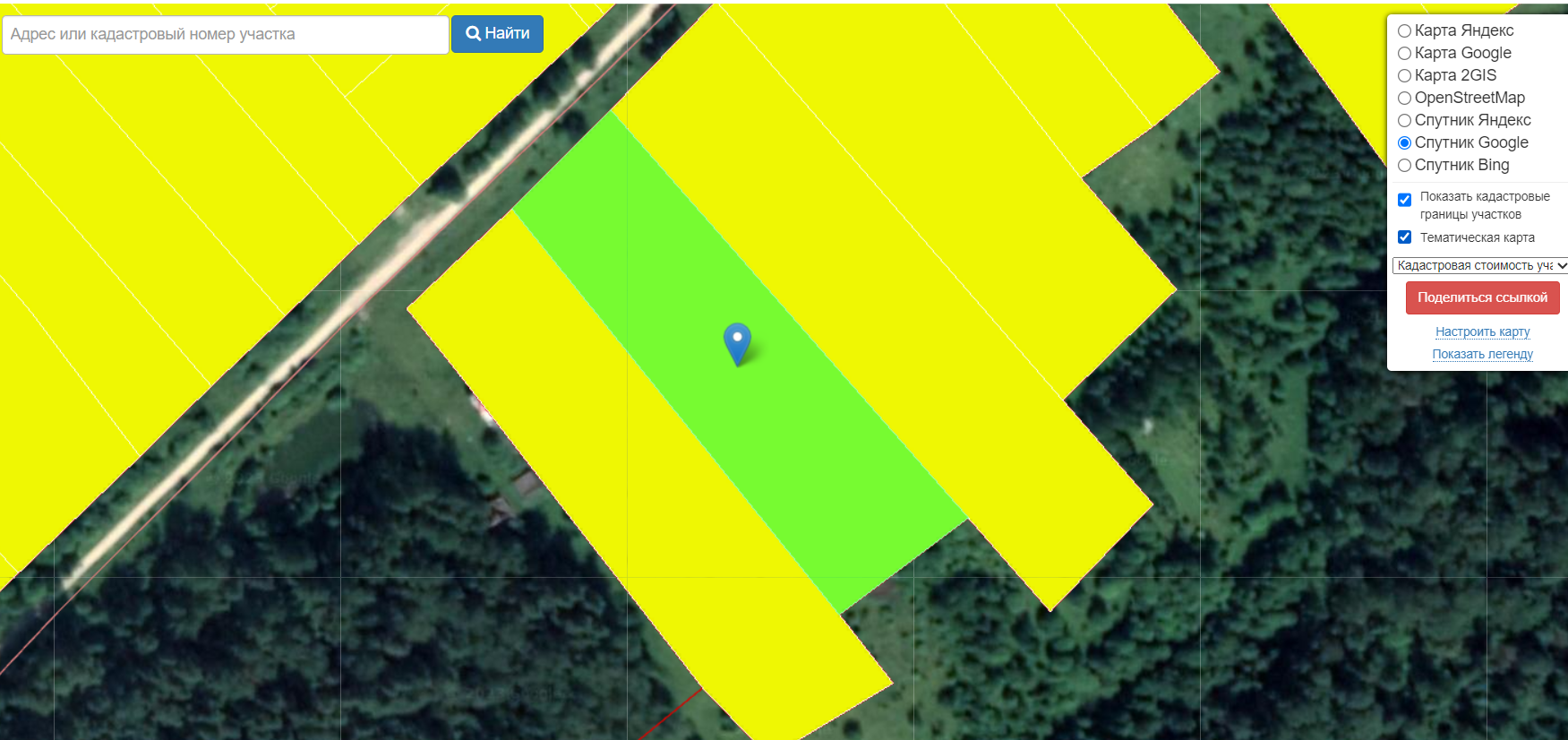Focus the address or cadastral number field
This screenshot has height=740, width=1568.
pyautogui.click(x=226, y=35)
